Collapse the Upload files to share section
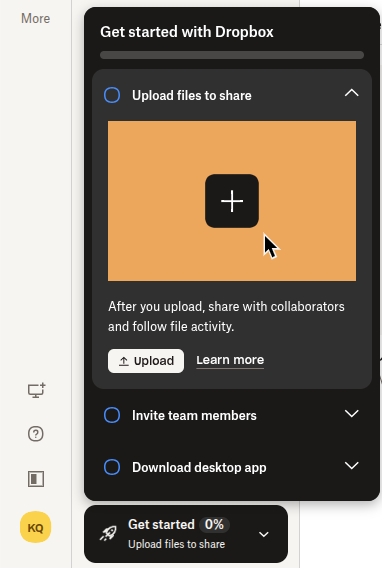The height and width of the screenshot is (568, 382). (x=352, y=93)
